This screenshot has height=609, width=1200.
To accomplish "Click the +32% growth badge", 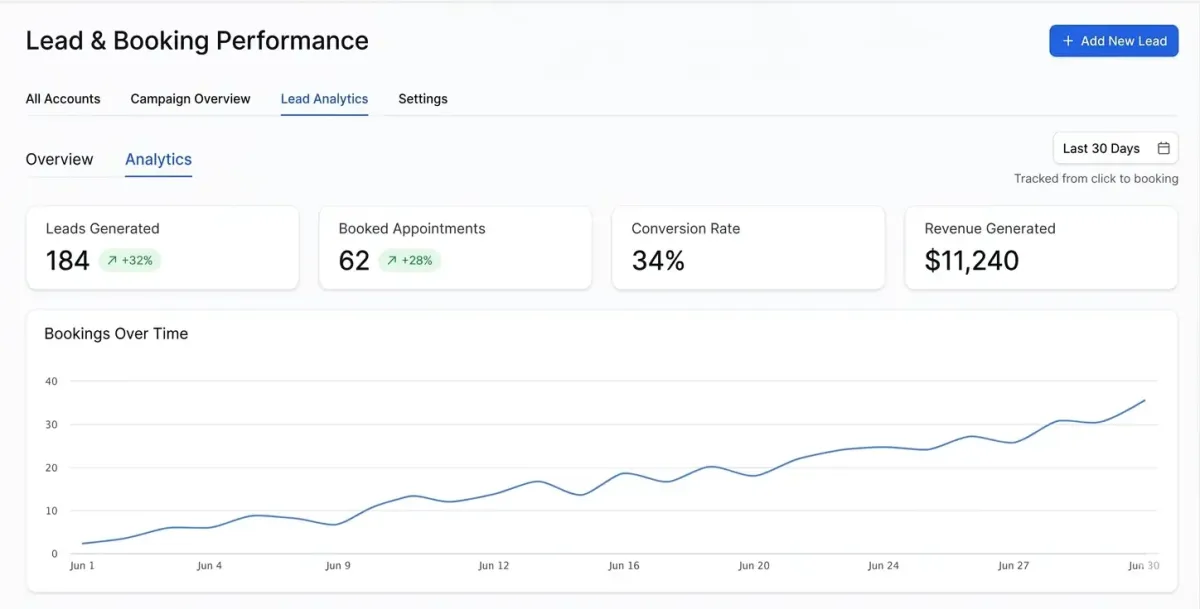I will (130, 260).
